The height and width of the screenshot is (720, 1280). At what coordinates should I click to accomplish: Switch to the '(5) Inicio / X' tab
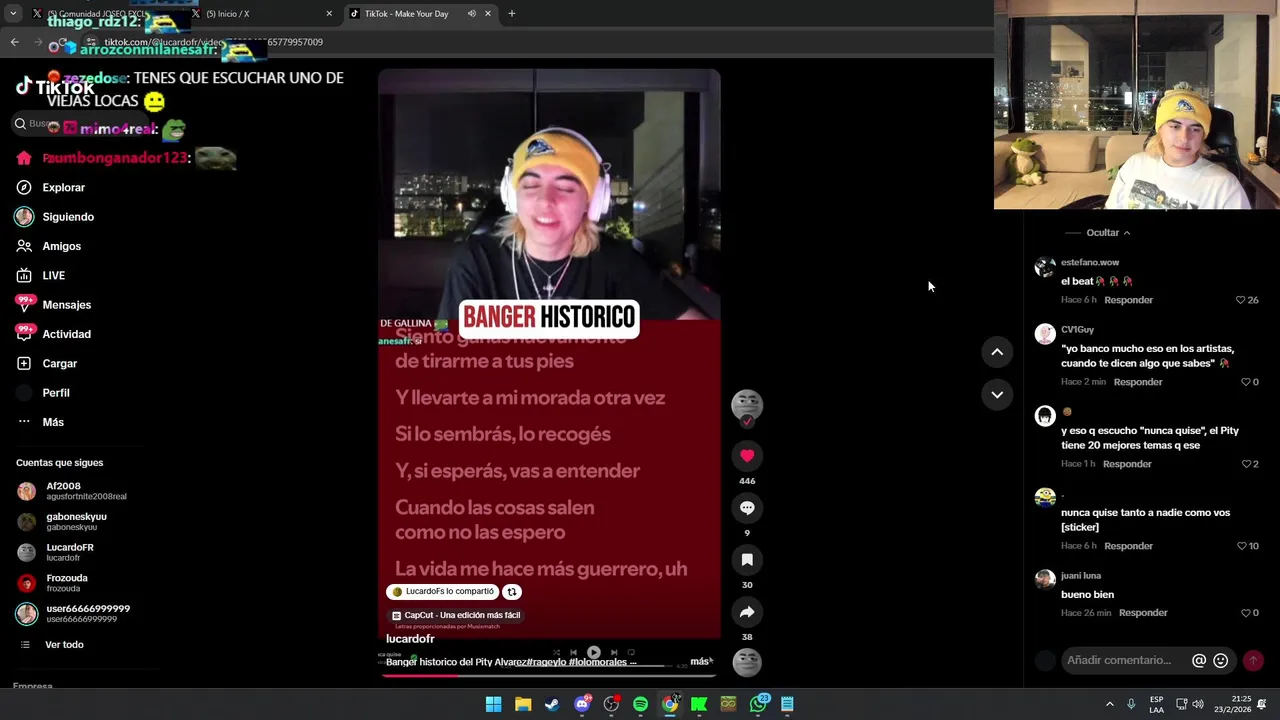pos(262,14)
